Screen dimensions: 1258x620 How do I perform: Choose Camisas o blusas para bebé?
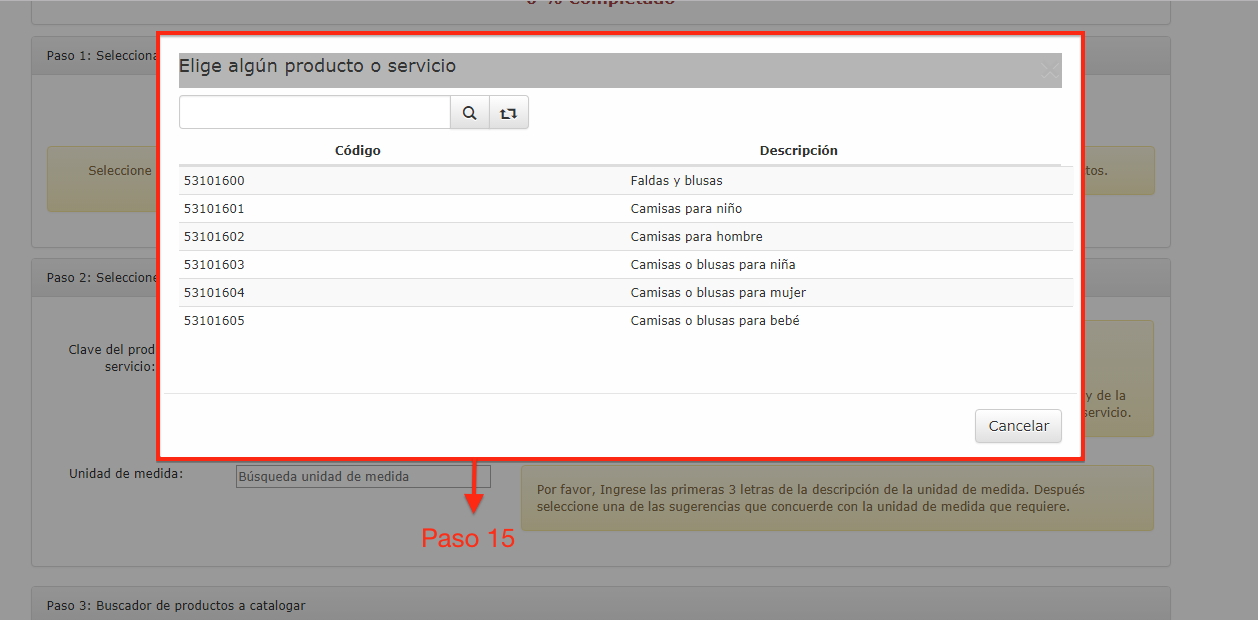click(x=714, y=321)
